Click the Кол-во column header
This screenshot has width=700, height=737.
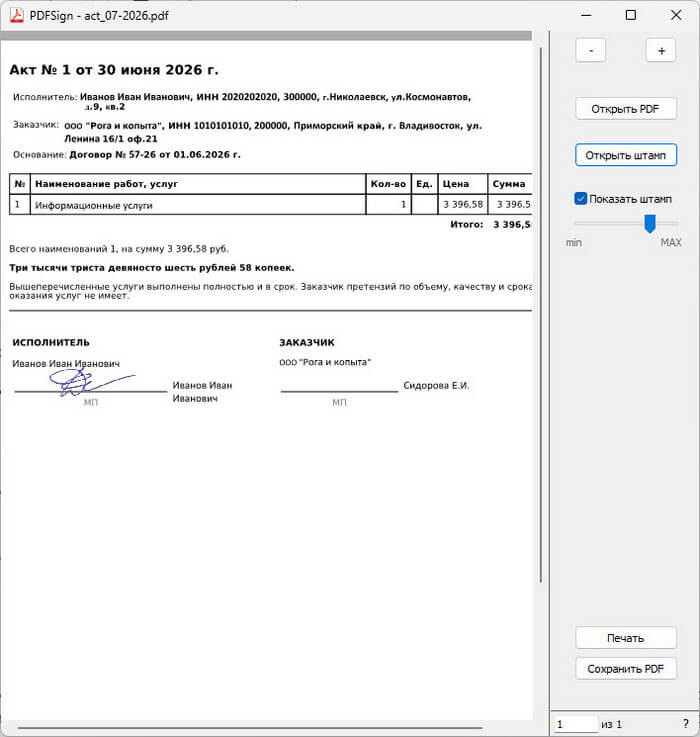pos(388,184)
